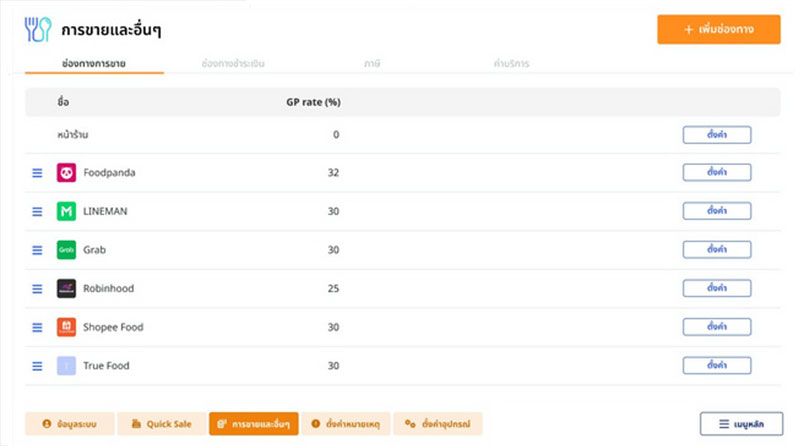This screenshot has width=800, height=446.
Task: Open the เมนูหลัก main menu
Action: pos(741,424)
